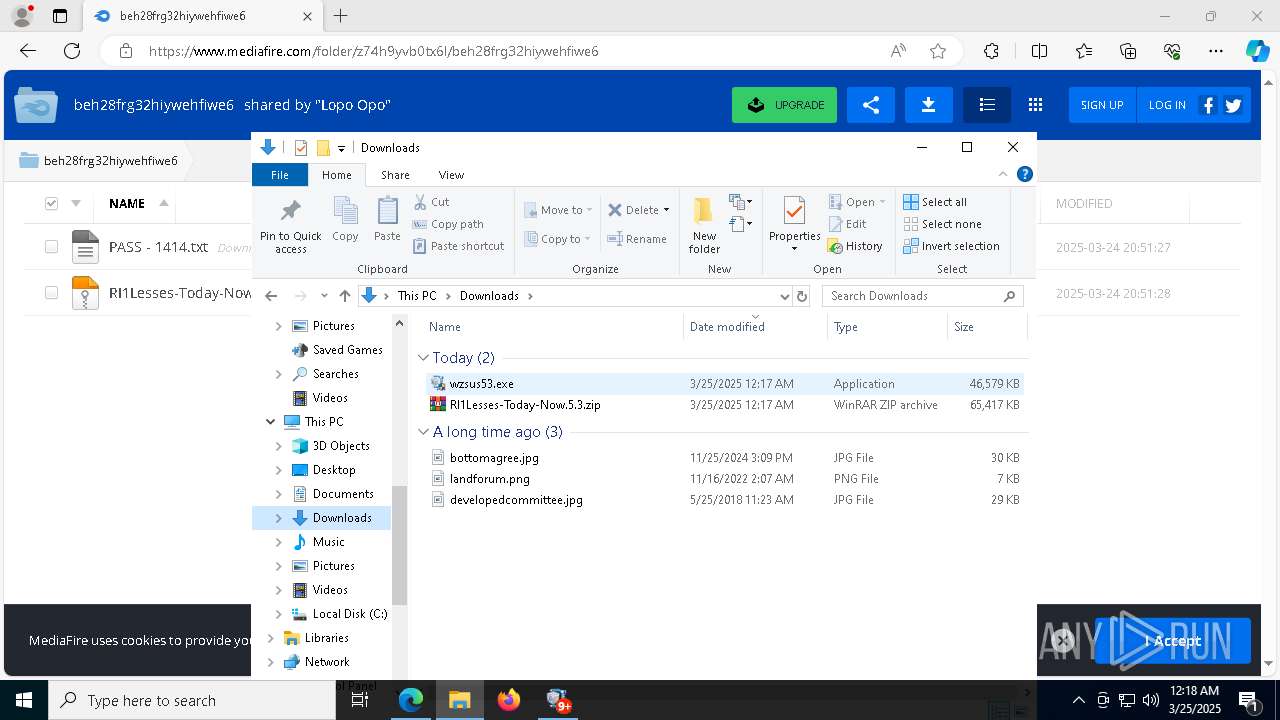Open the File menu tab

coord(280,175)
